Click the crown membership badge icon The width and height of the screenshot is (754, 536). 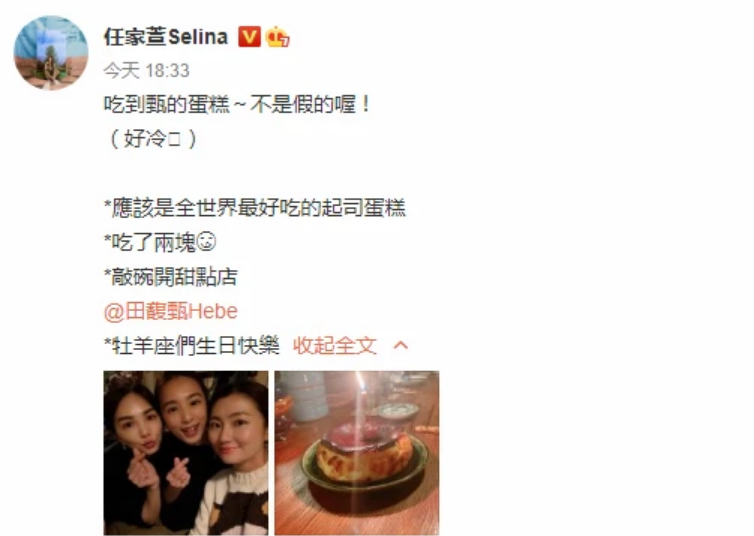point(278,37)
